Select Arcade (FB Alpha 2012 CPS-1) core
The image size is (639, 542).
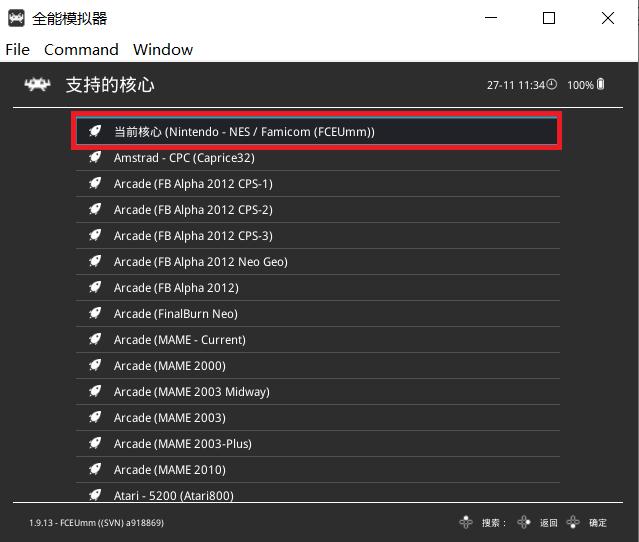pos(318,184)
